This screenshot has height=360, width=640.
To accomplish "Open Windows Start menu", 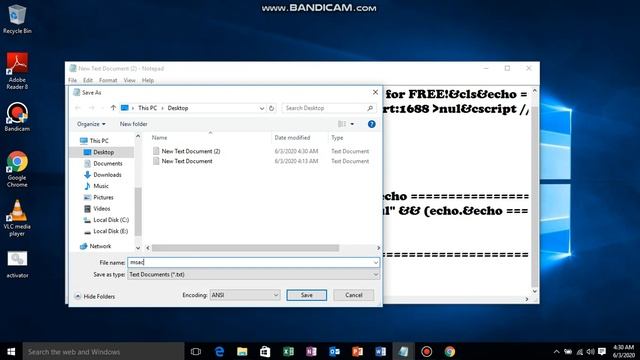I will pyautogui.click(x=11, y=351).
